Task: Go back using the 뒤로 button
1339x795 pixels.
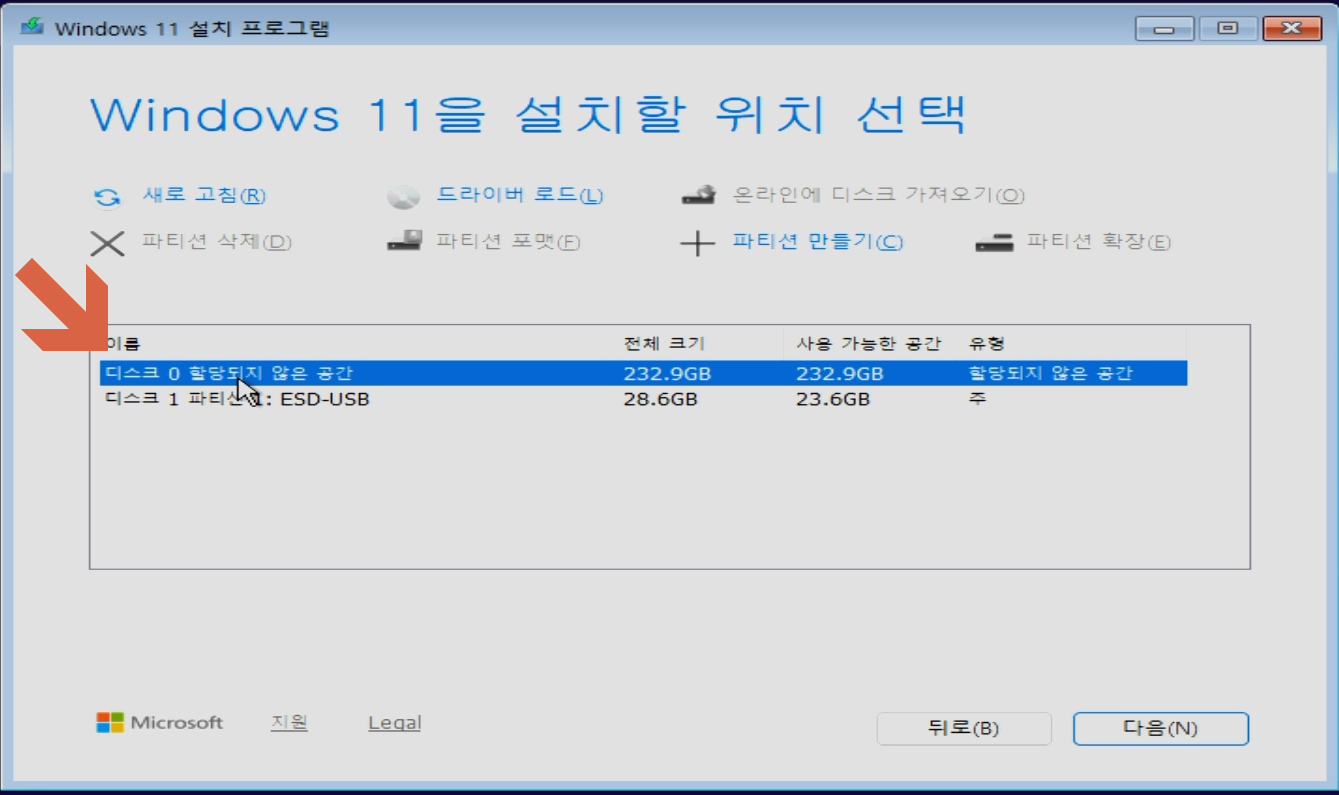Action: click(963, 728)
